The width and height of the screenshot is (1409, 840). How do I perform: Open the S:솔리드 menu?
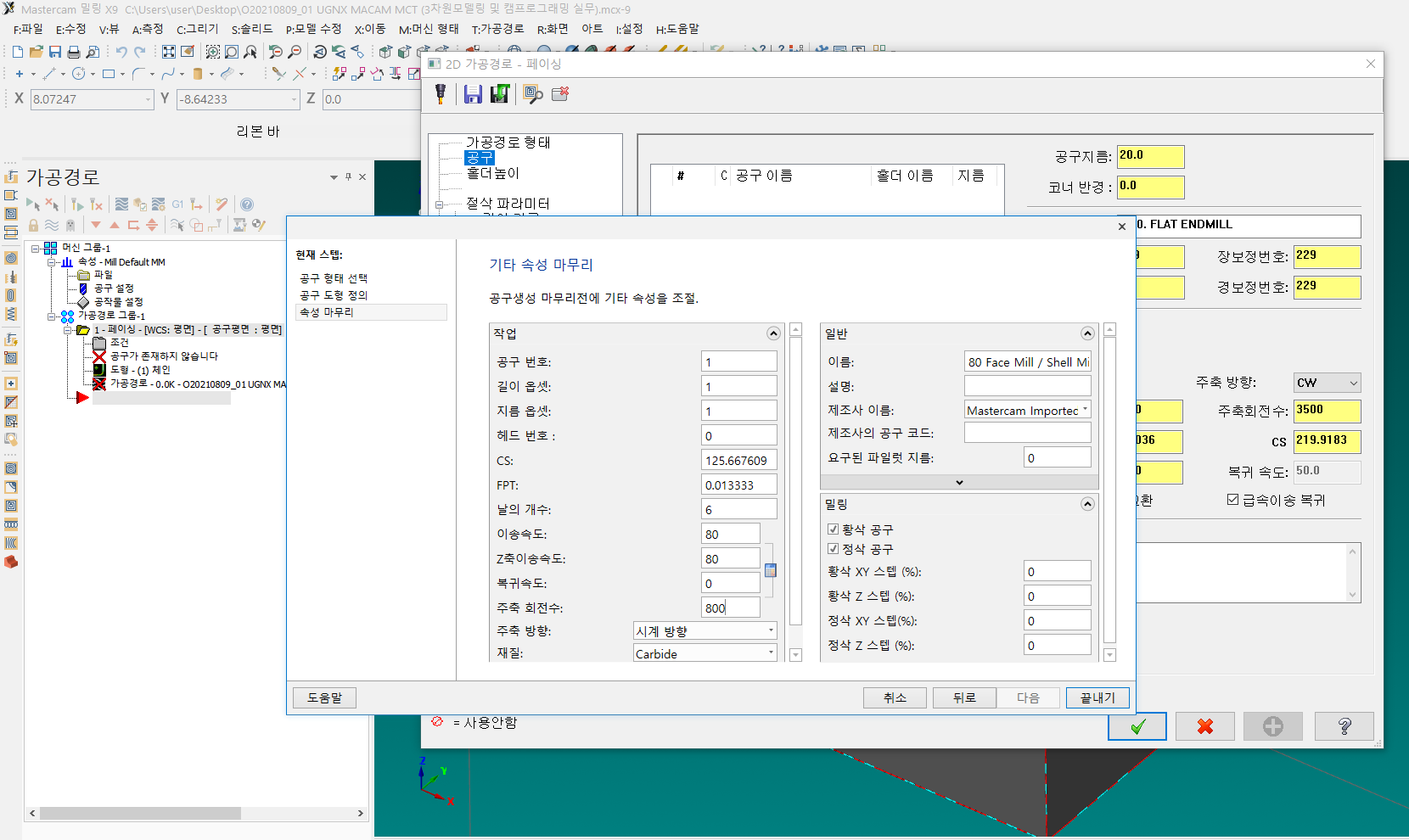(252, 29)
